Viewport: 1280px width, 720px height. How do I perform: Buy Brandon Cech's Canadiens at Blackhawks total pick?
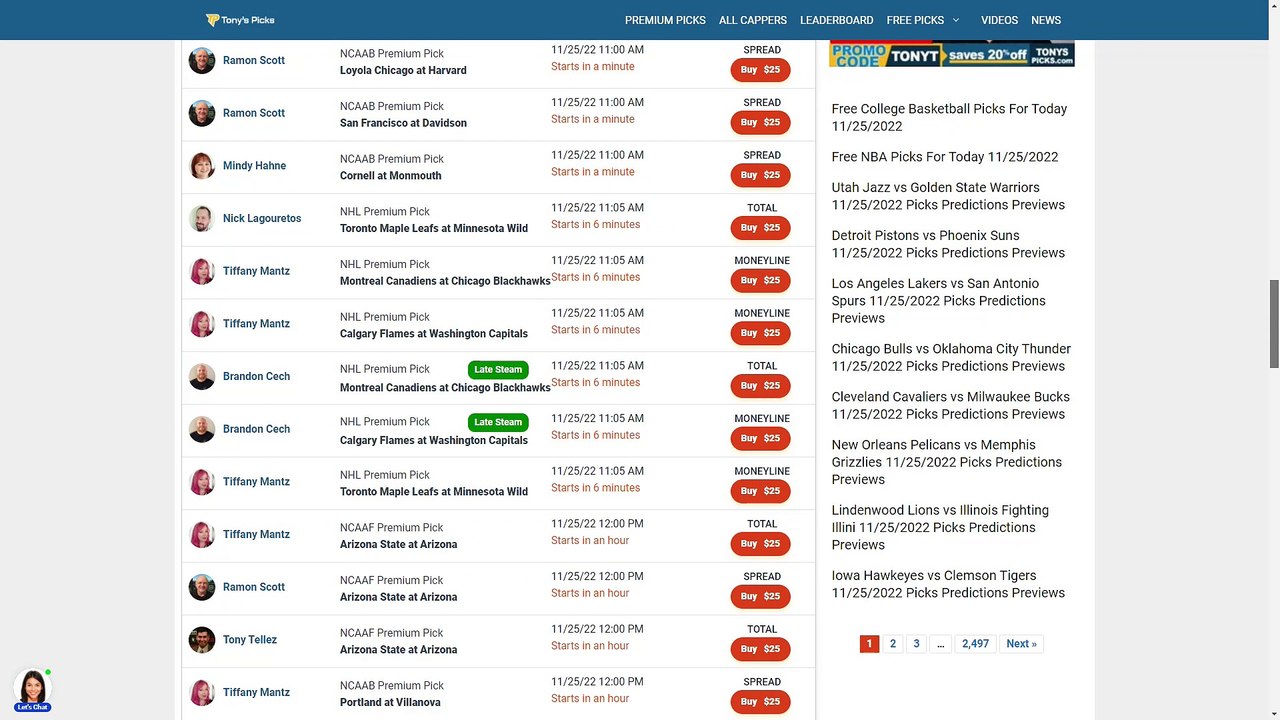click(760, 385)
